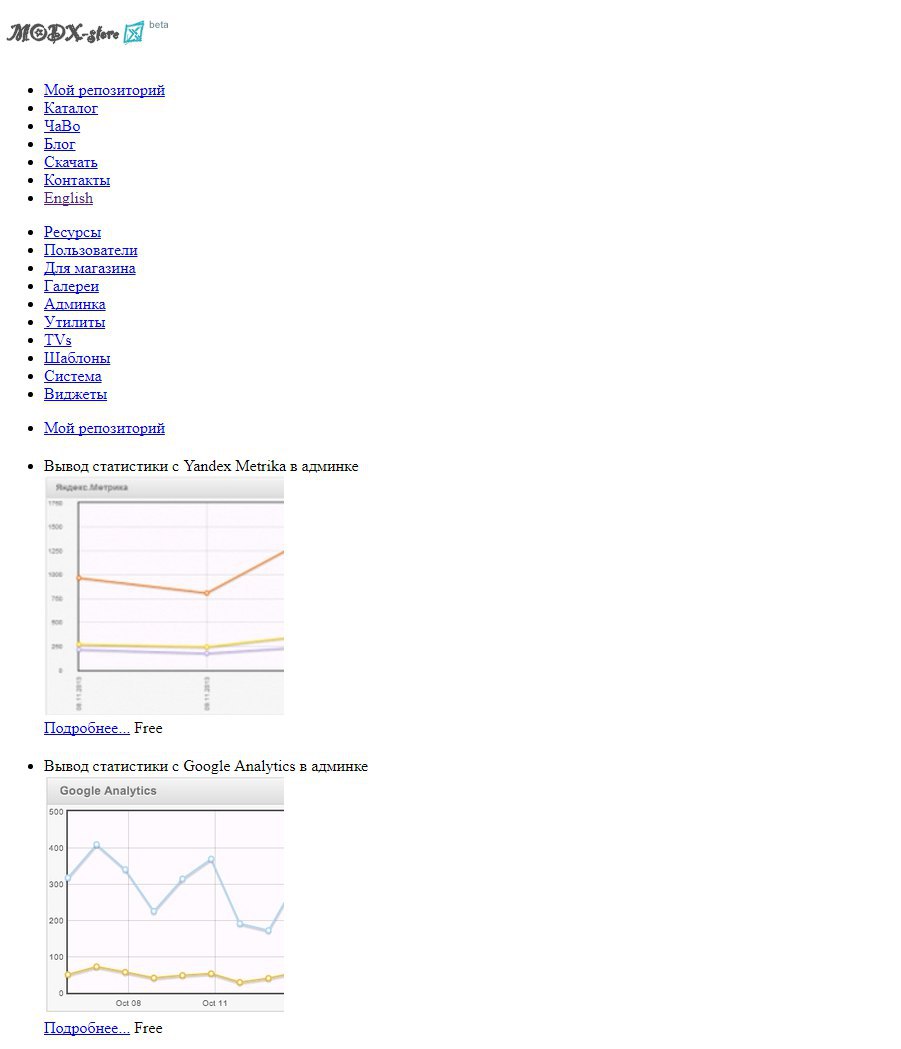Click Подробнее under the Google Analytics item
901x1049 pixels.
point(87,1028)
